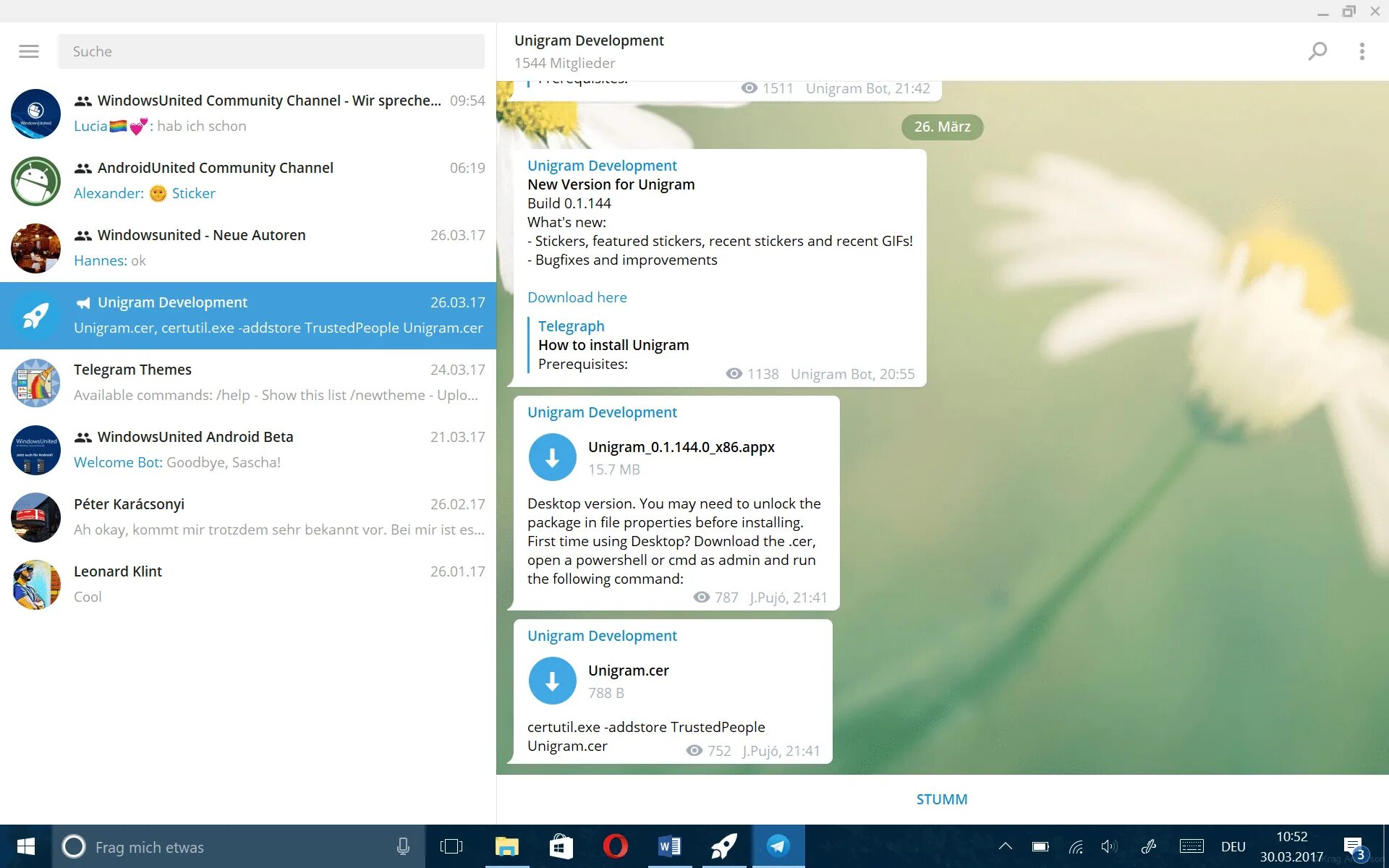Click the Unigram.cer download button icon

pyautogui.click(x=551, y=679)
